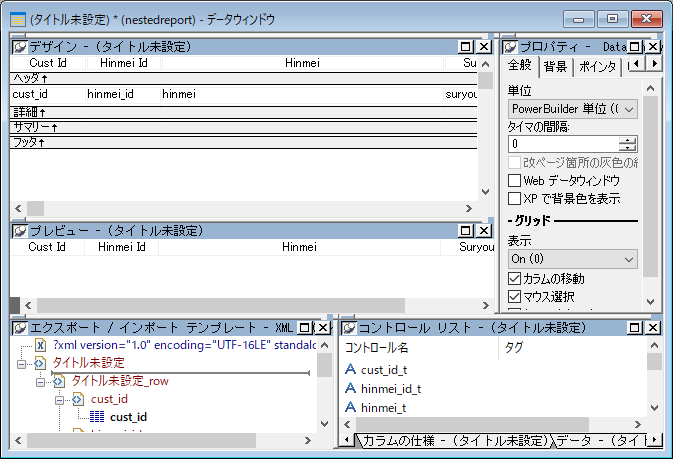
Task: Click the pushpin icon on the Preview pane
Action: [x=19, y=231]
